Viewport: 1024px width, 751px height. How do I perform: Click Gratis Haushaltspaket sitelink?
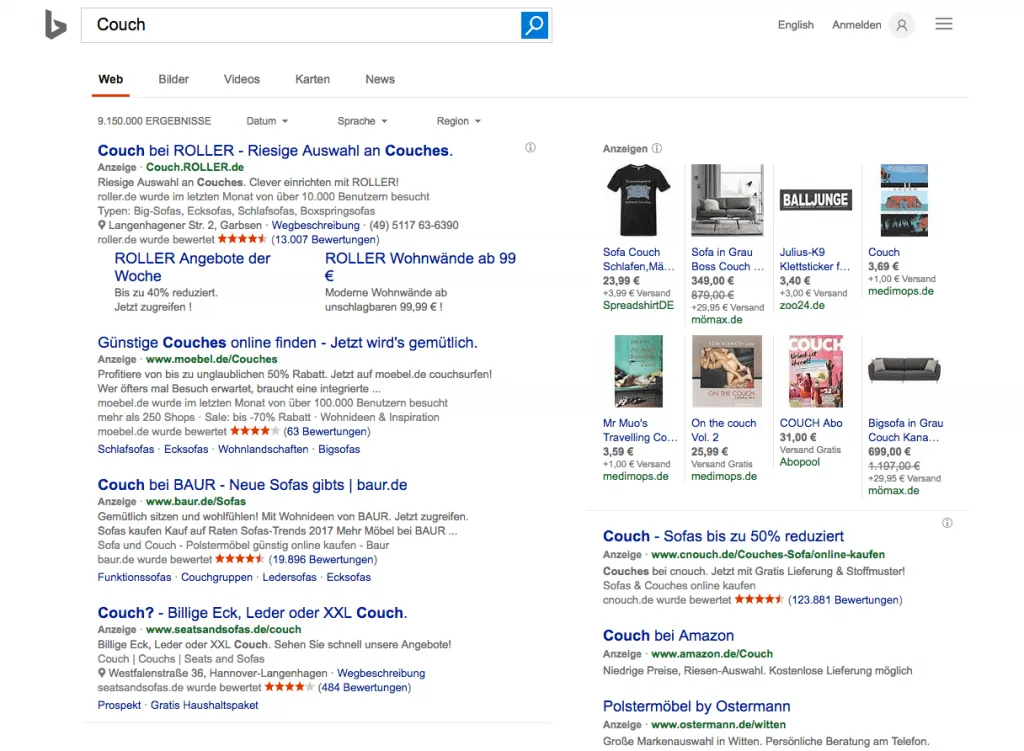pos(204,705)
